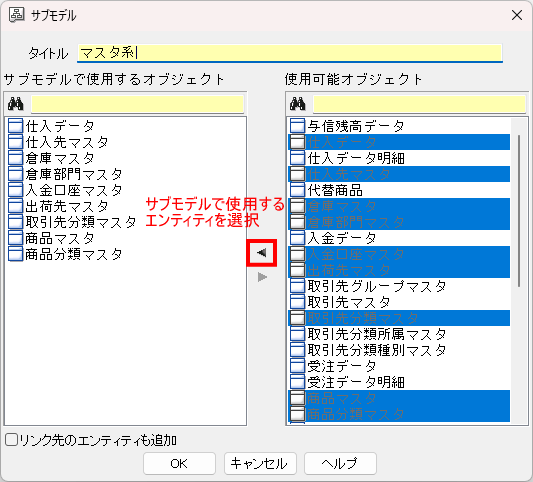Select 取引先分類マスタ in the left list
Screen dimensions: 533x482
click(x=81, y=222)
